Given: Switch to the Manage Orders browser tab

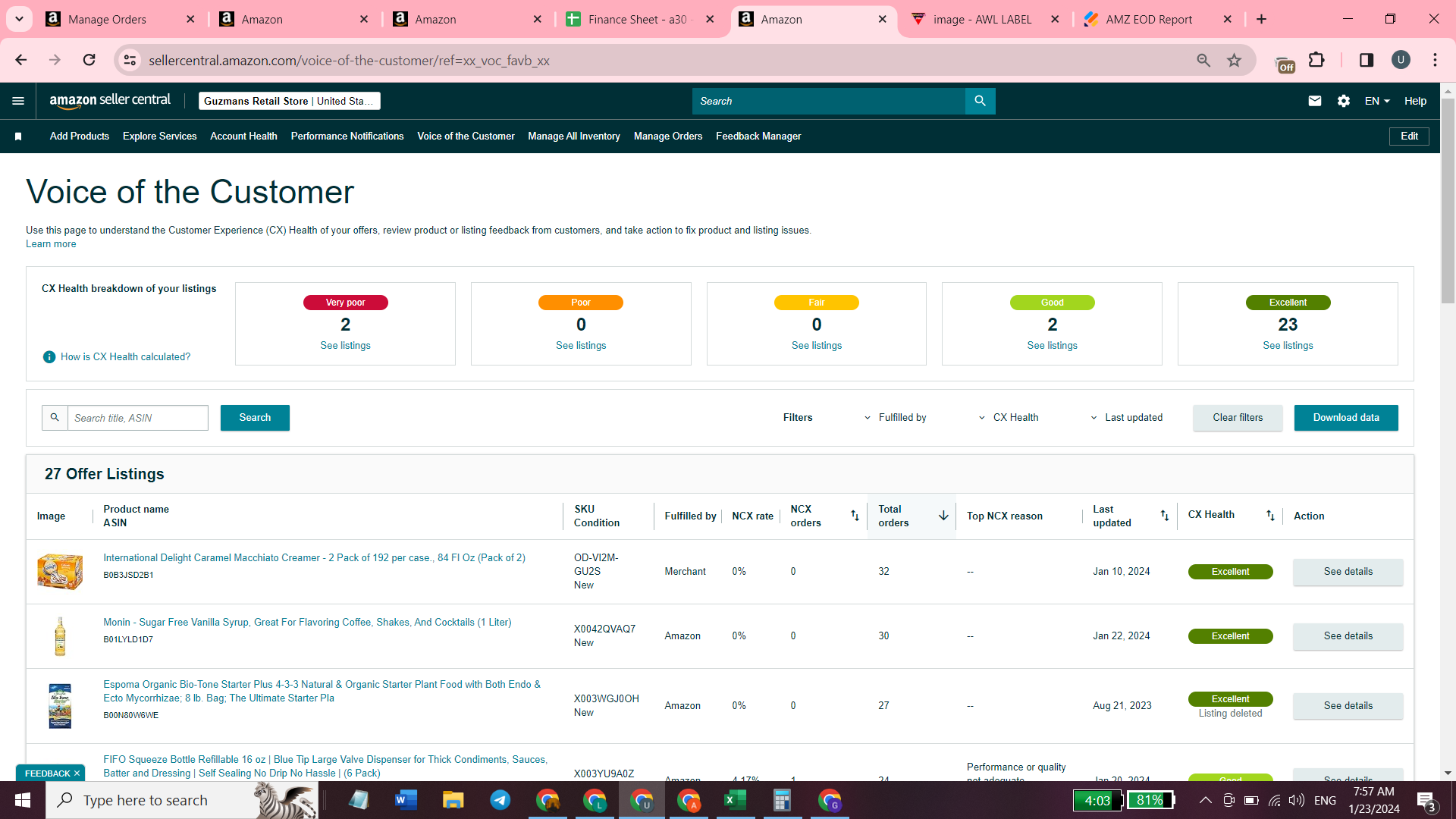Looking at the screenshot, I should click(107, 20).
